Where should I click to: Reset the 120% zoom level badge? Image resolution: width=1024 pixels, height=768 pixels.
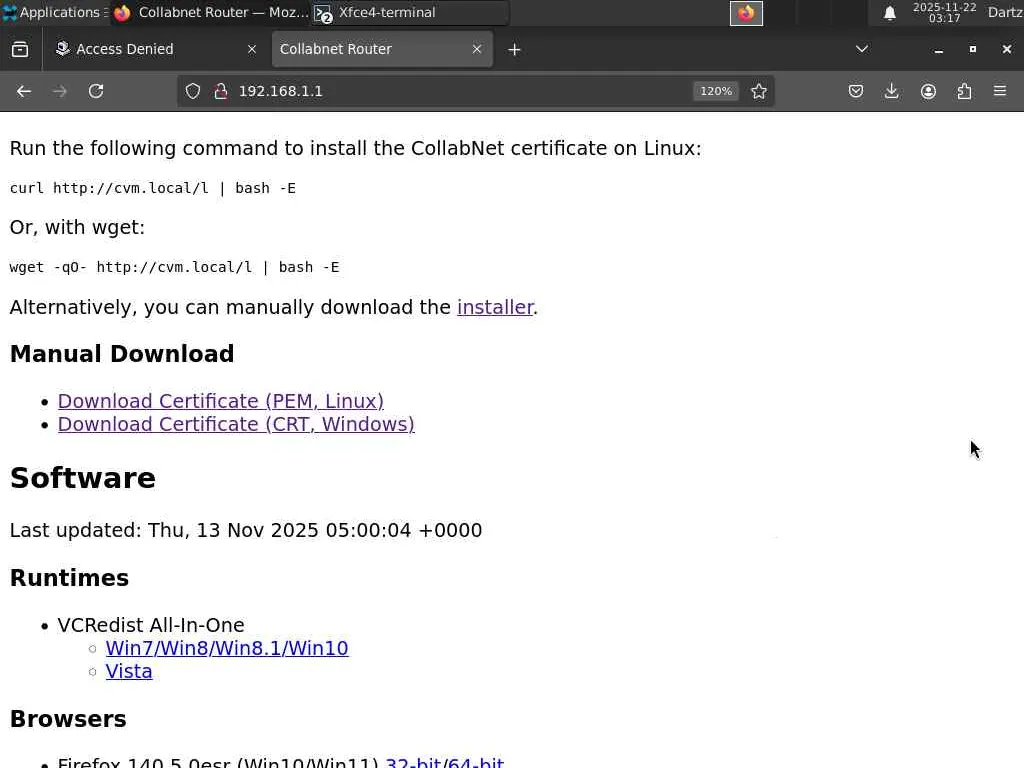716,91
